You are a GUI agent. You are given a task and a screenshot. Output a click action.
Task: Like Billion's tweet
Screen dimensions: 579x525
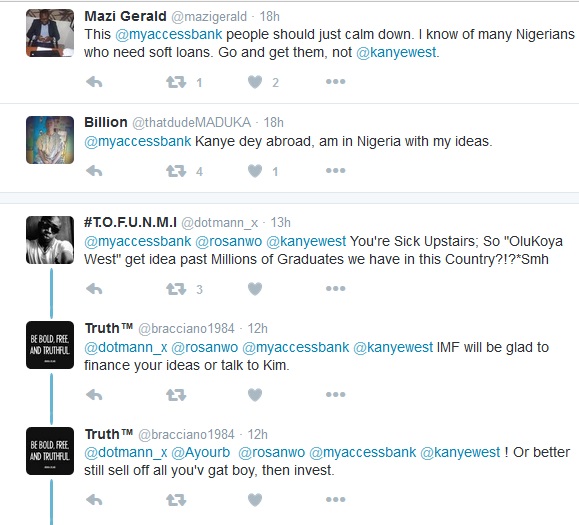pos(255,171)
